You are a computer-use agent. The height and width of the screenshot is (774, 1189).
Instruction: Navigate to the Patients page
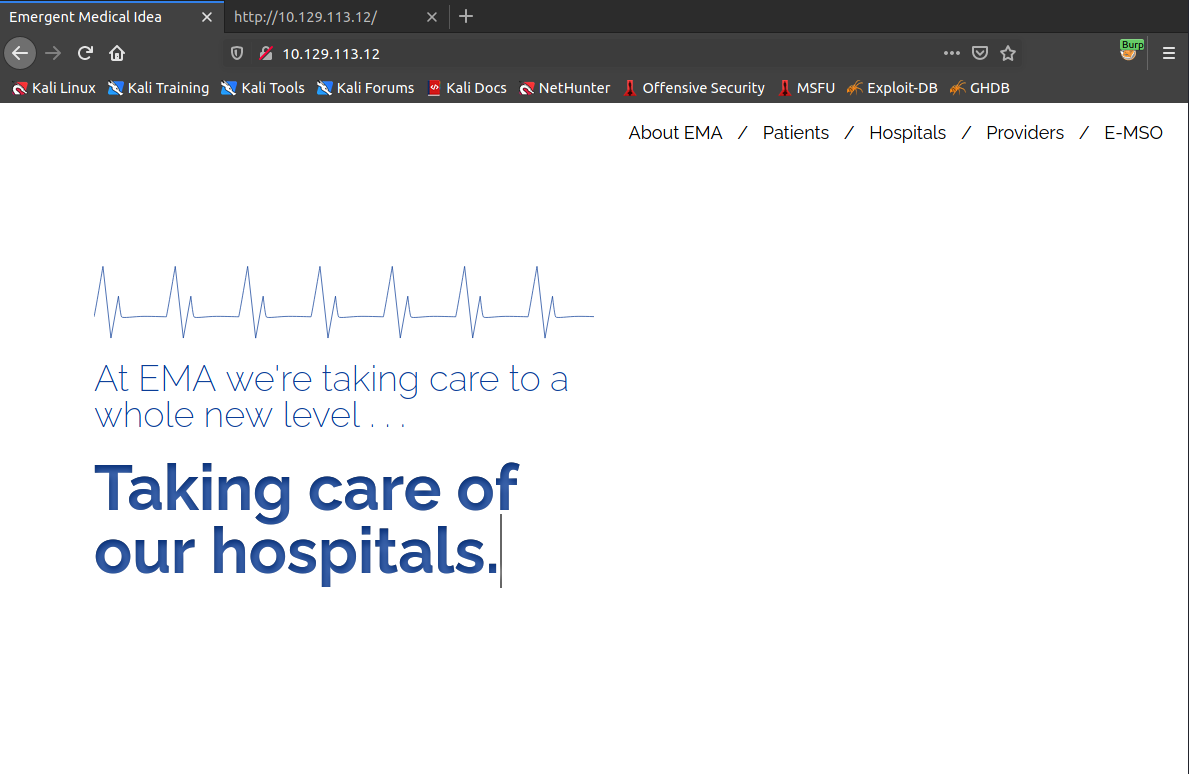coord(795,133)
